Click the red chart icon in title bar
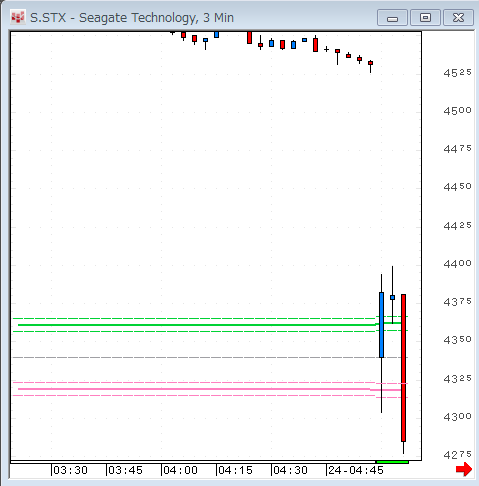 (x=18, y=17)
